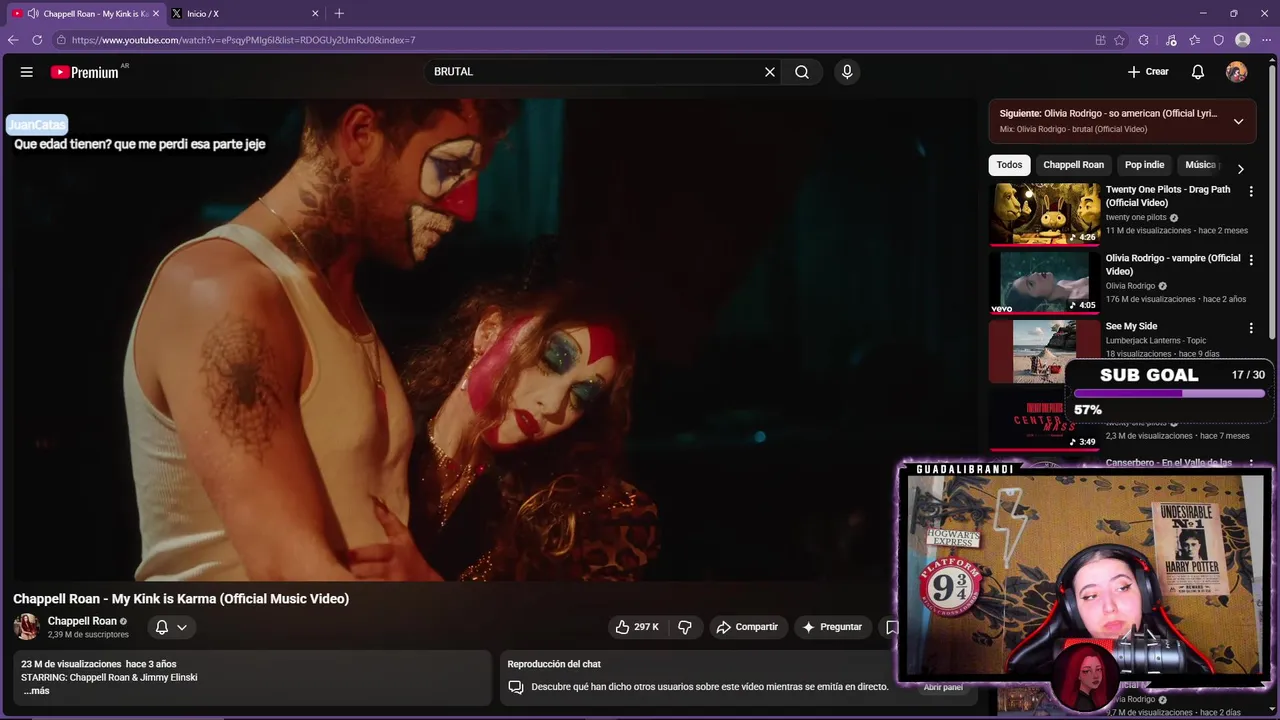Viewport: 1280px width, 720px height.
Task: Click the twenty one pilots channel name
Action: (1135, 217)
